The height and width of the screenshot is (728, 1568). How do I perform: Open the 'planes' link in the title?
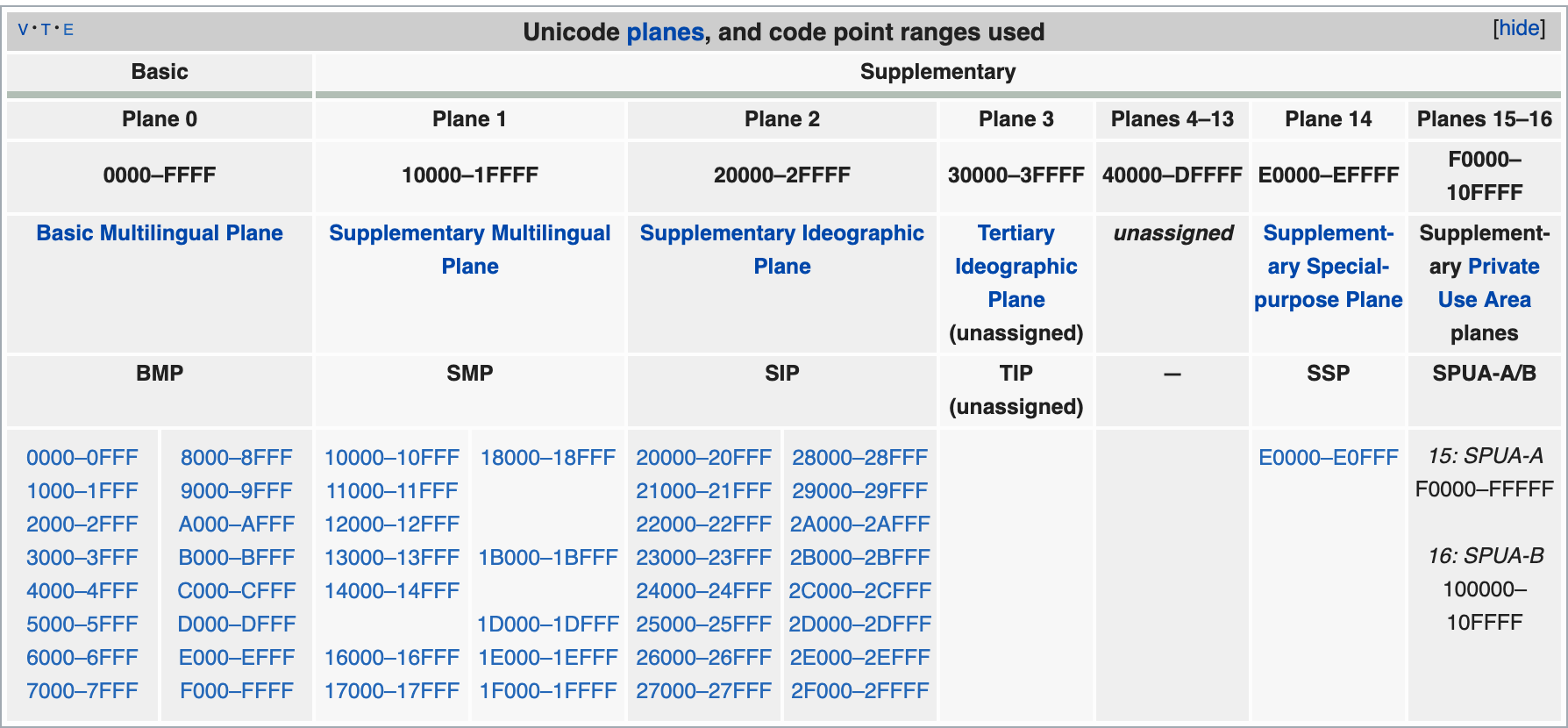pos(665,32)
